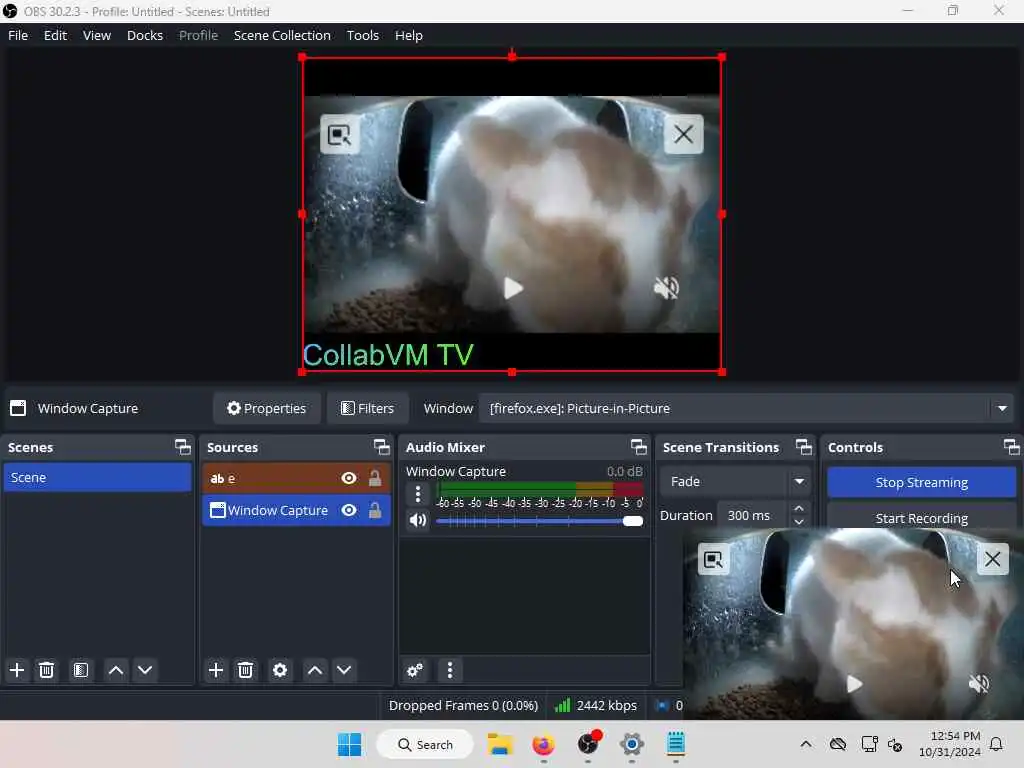Open Audio Mixer bottom options menu dots
The image size is (1024, 768).
(x=449, y=670)
